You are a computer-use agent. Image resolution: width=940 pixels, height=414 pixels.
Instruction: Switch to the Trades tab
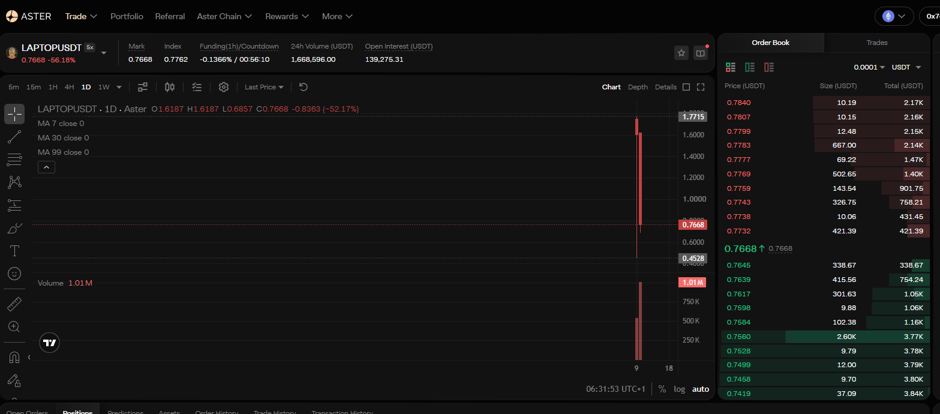(876, 43)
